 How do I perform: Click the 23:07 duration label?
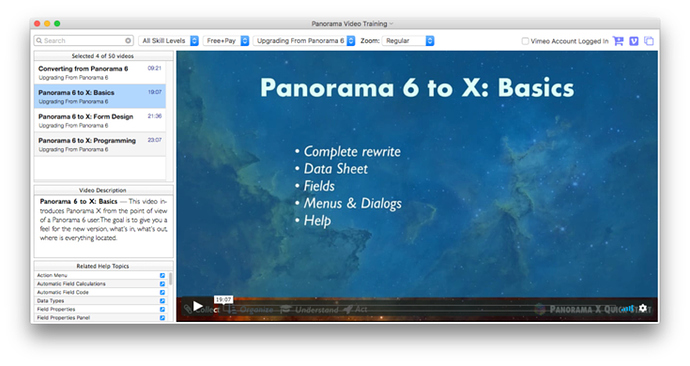click(x=154, y=140)
